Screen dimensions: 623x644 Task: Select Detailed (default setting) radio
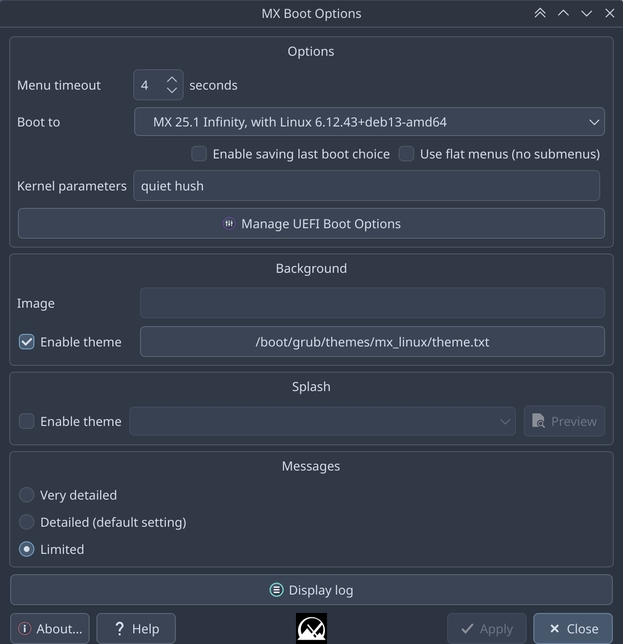(x=27, y=522)
